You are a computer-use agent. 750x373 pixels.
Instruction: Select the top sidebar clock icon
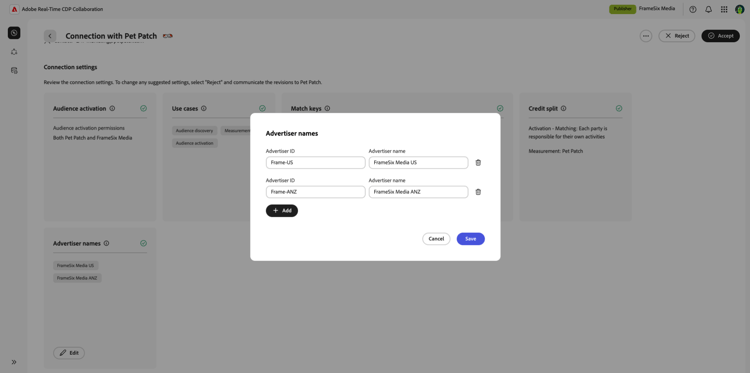pyautogui.click(x=14, y=33)
